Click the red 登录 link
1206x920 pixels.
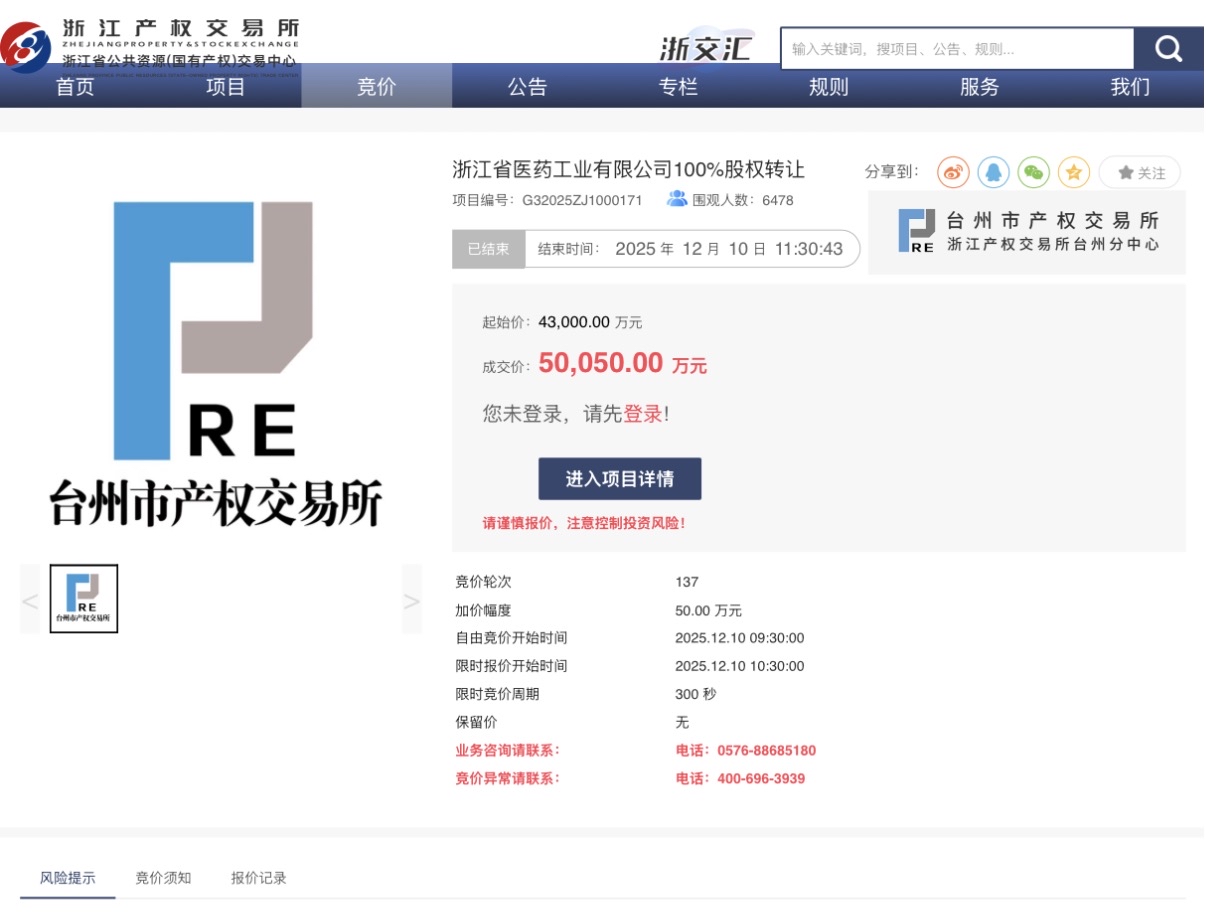pos(643,414)
